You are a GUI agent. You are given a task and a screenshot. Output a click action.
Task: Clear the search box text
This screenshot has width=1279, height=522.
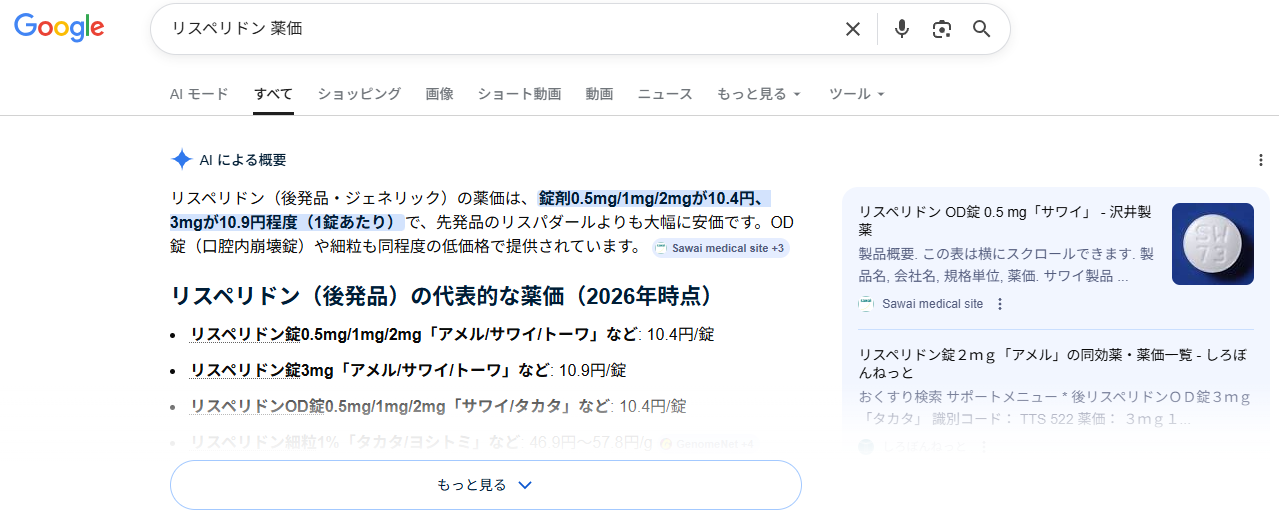(852, 29)
